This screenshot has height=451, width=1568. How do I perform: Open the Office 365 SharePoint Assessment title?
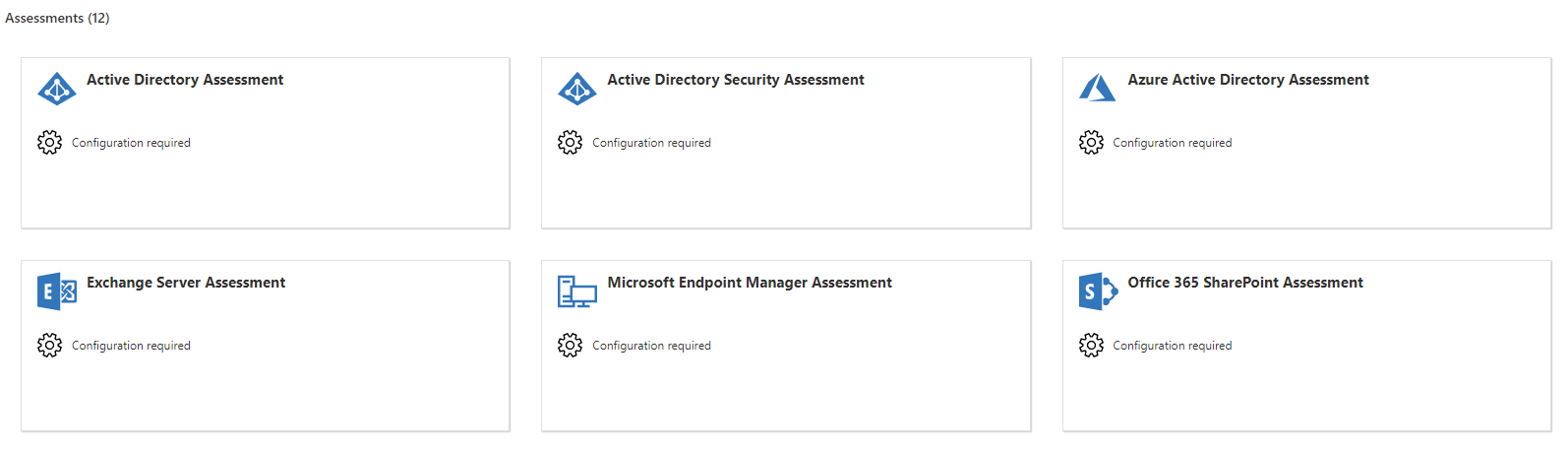1245,283
